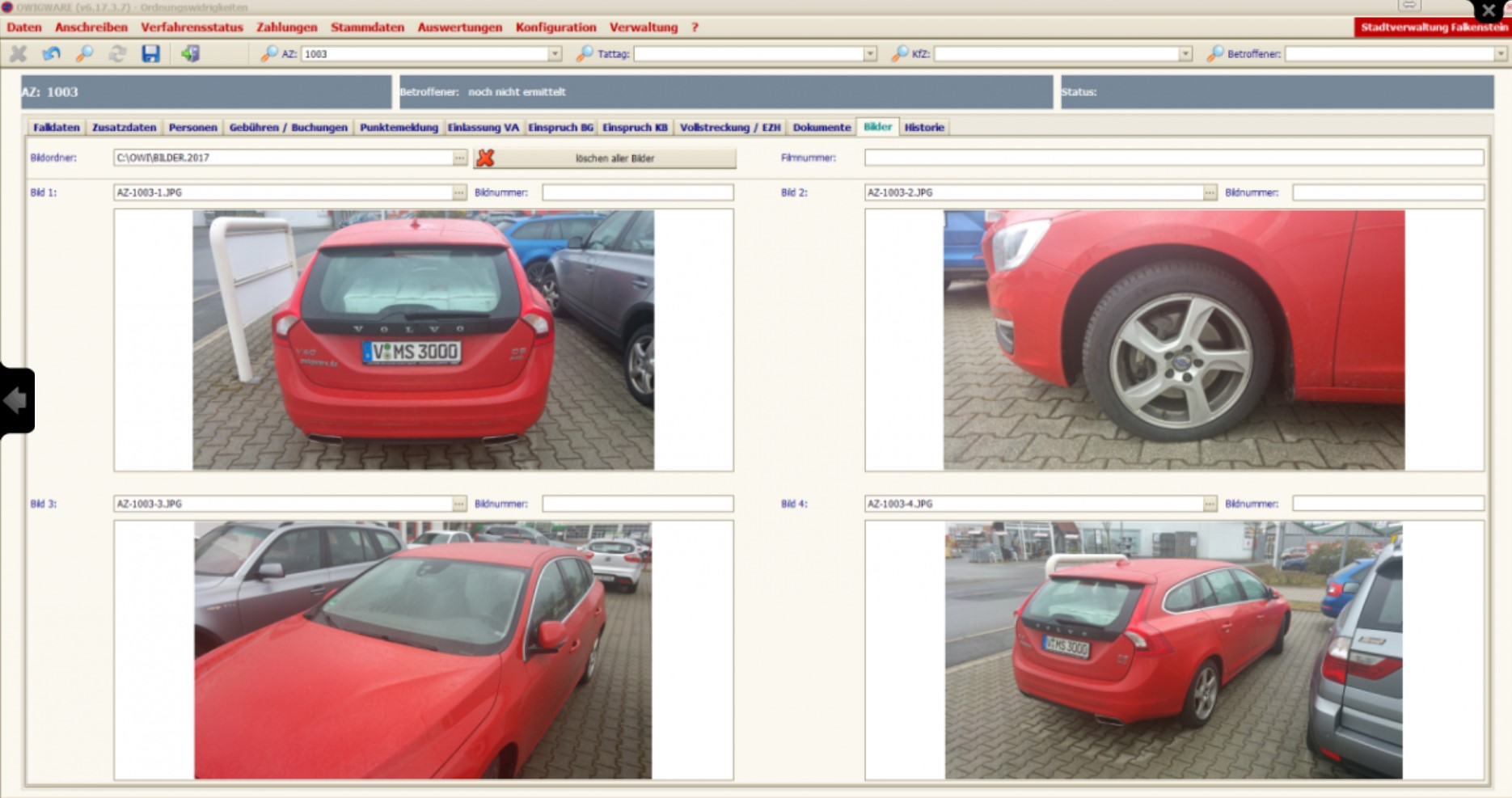The width and height of the screenshot is (1512, 798).
Task: Select the Bild 3 car photo thumbnail
Action: (x=423, y=650)
